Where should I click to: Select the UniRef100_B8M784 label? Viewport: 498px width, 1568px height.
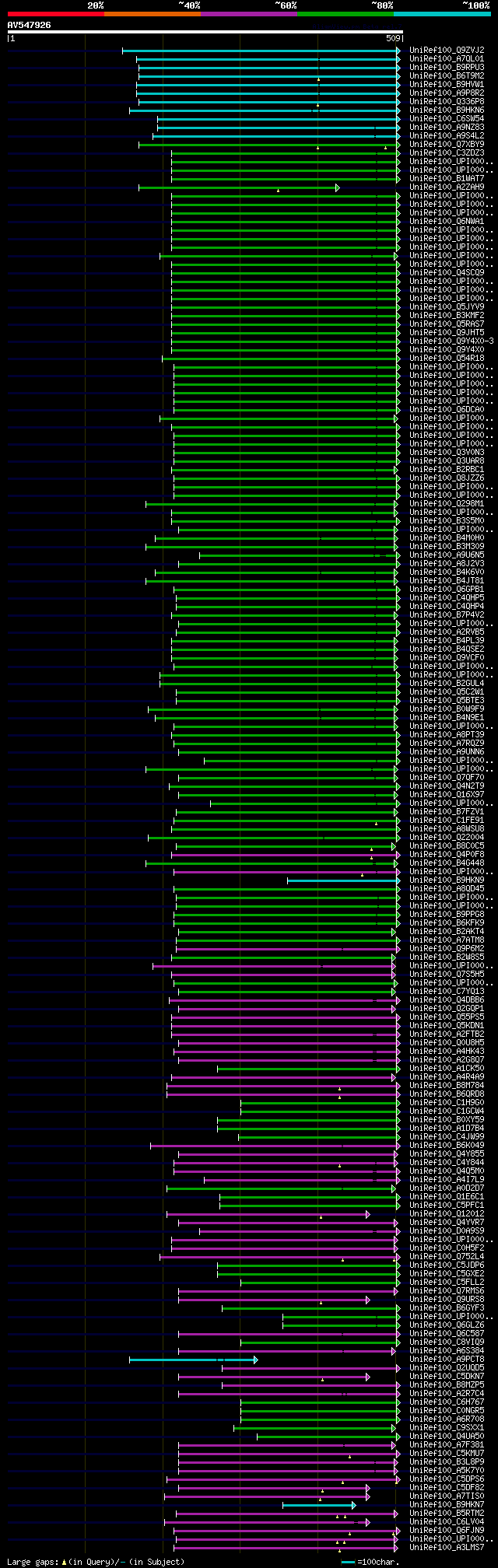(x=447, y=1086)
